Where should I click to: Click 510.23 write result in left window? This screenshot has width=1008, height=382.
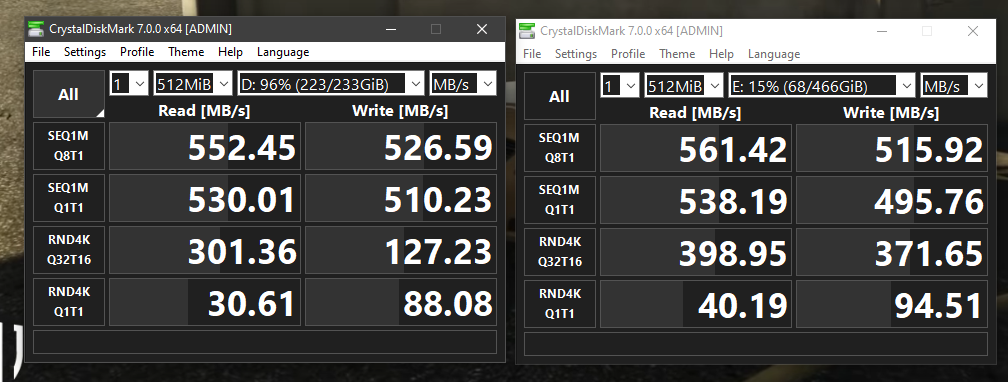tap(400, 198)
